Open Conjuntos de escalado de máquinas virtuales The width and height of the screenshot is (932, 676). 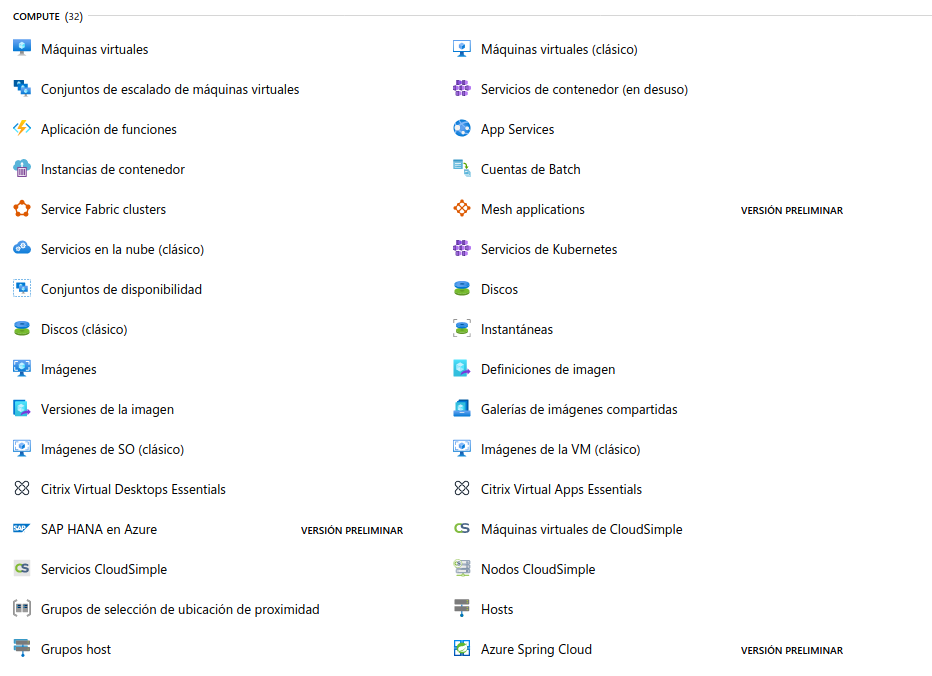point(170,89)
